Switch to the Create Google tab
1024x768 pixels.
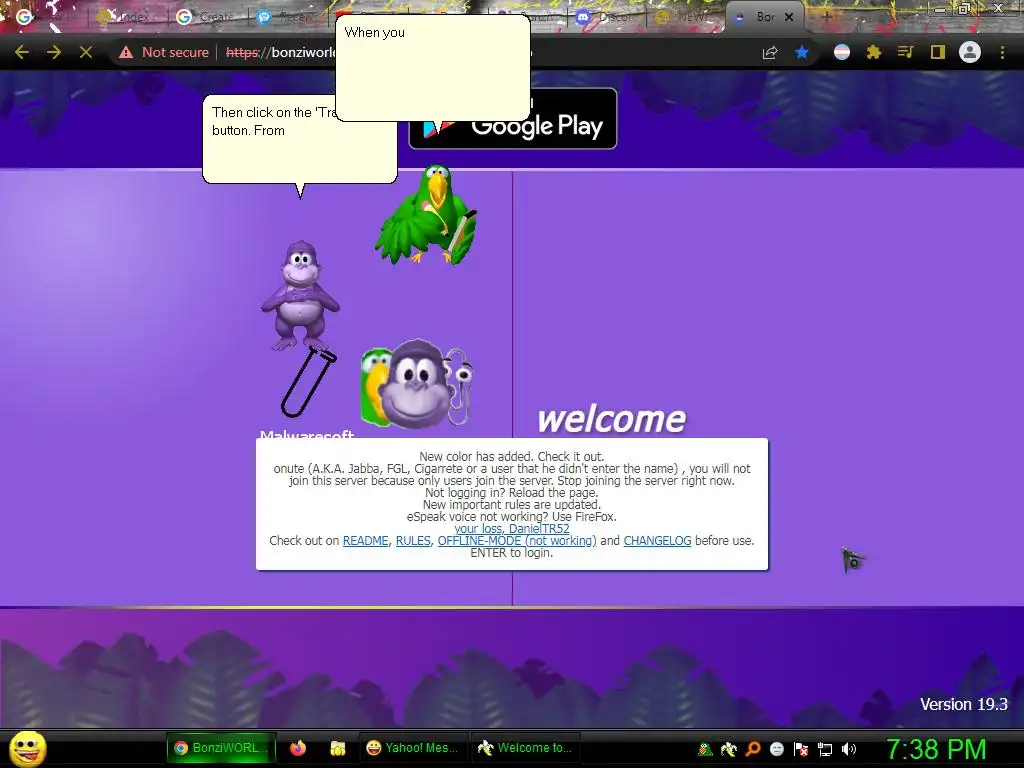pos(208,17)
